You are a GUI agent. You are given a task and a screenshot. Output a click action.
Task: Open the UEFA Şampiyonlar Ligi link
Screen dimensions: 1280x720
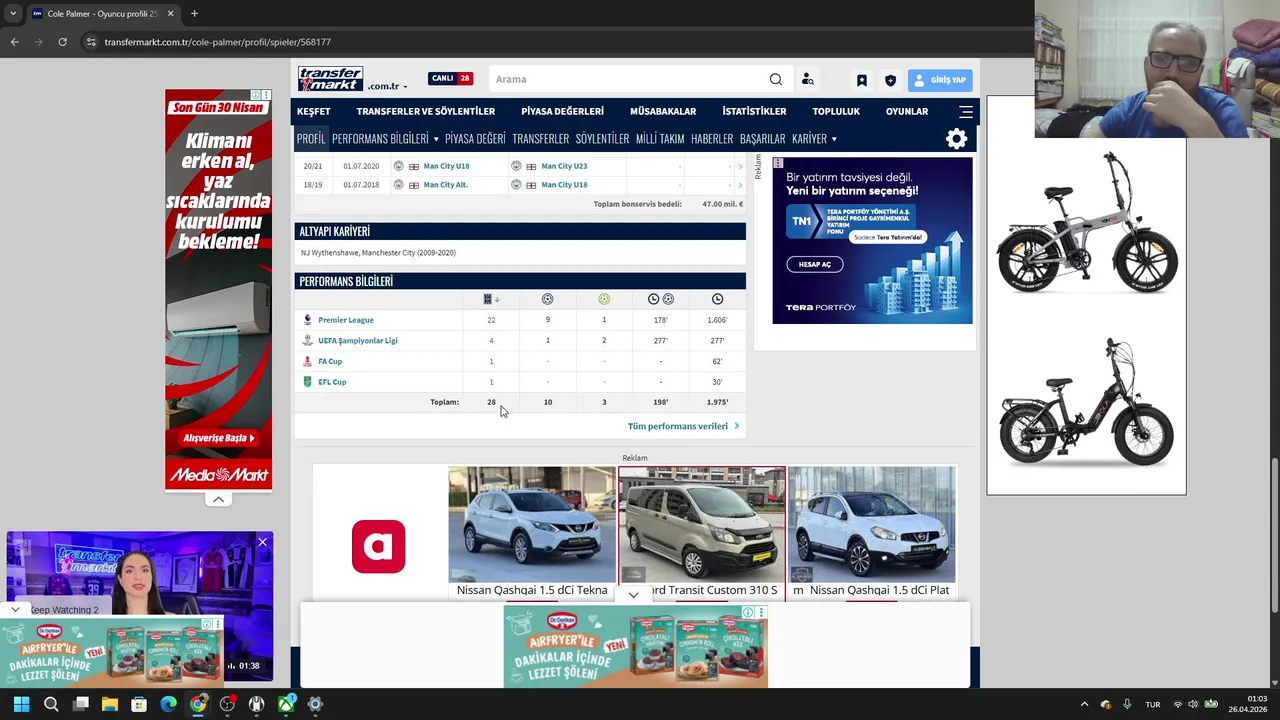[x=358, y=340]
